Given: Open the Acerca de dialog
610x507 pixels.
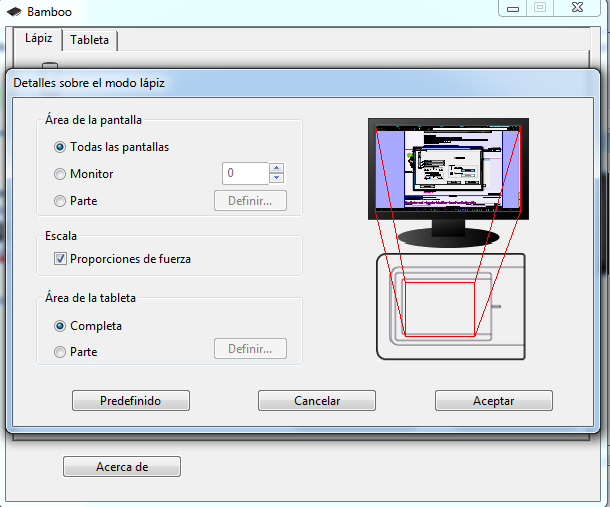Looking at the screenshot, I should pos(122,467).
